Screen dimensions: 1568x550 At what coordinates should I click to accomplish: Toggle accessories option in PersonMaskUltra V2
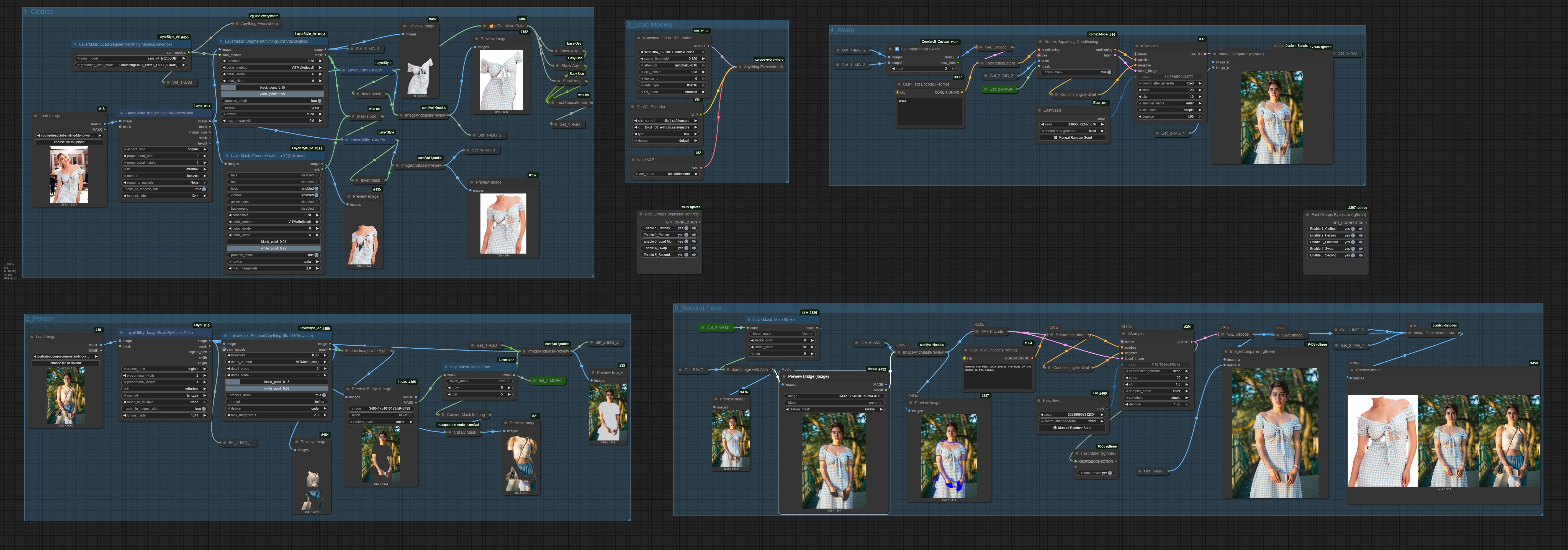[x=273, y=202]
